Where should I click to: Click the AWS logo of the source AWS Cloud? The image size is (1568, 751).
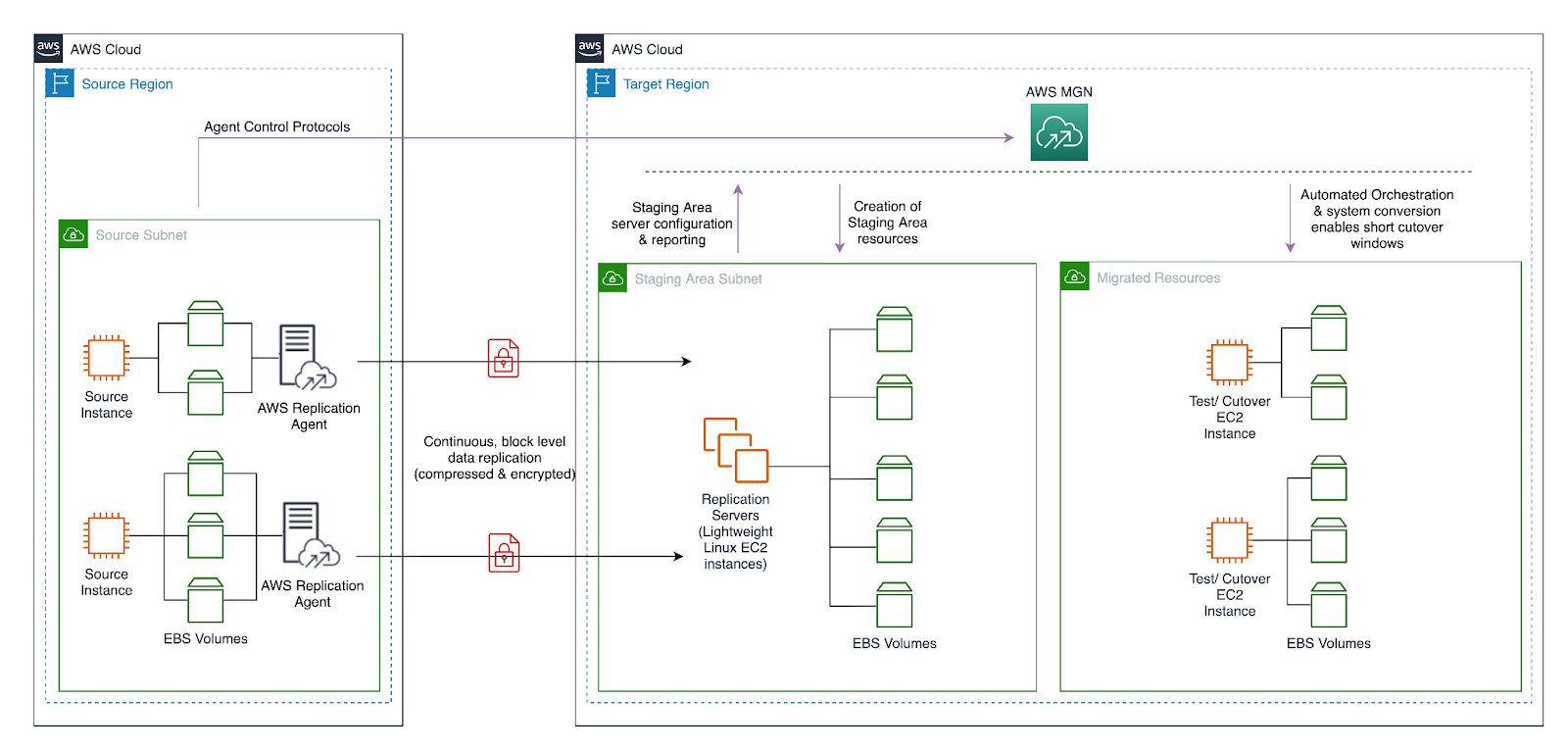[x=48, y=48]
